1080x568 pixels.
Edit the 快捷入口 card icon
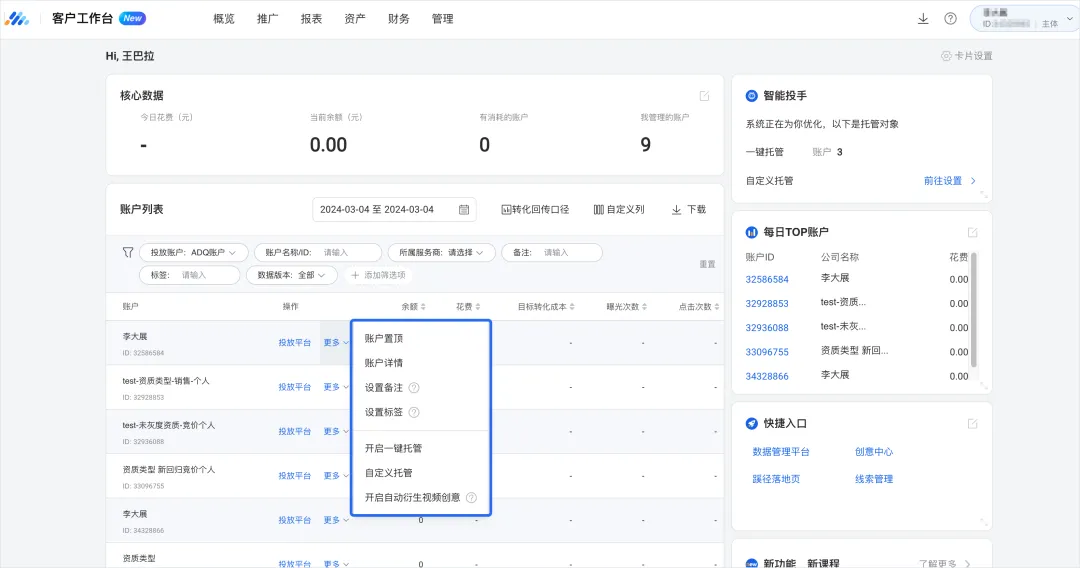(x=973, y=423)
